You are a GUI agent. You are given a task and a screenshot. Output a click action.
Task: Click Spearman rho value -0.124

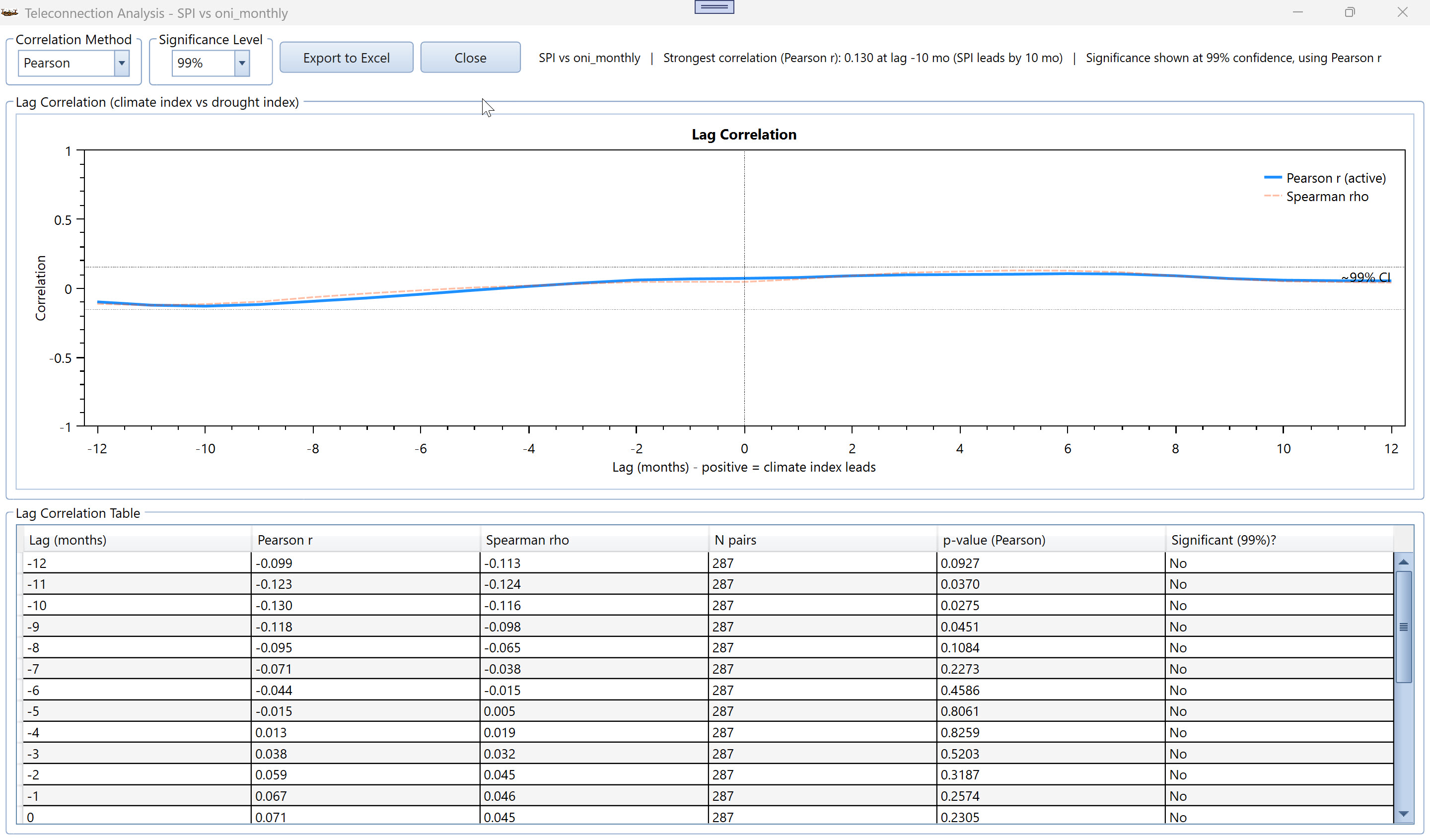point(594,583)
